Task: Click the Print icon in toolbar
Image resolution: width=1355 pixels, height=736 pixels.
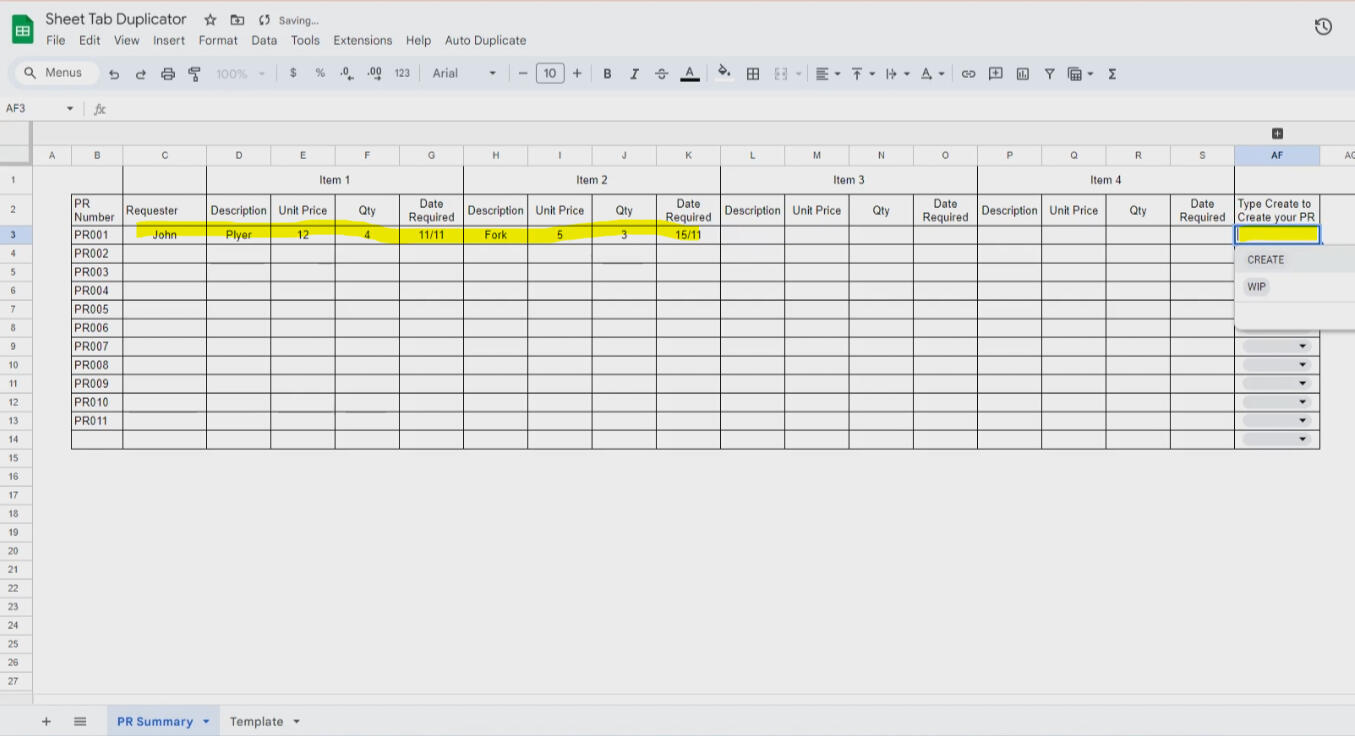Action: [x=168, y=74]
